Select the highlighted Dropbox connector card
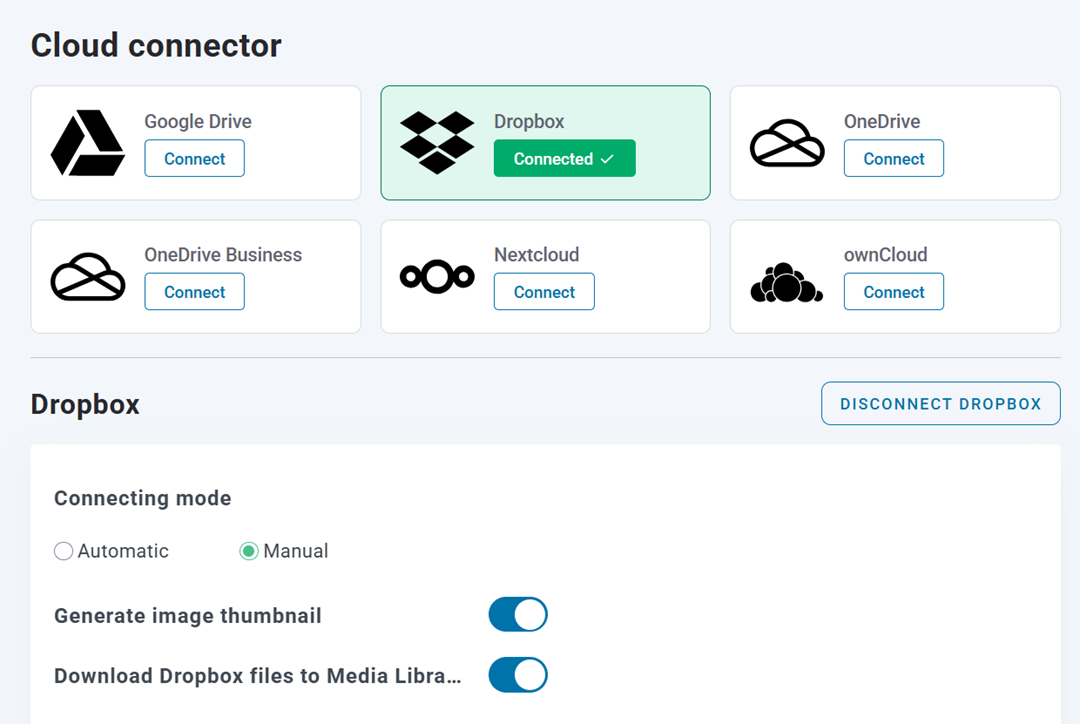This screenshot has width=1080, height=724. click(x=545, y=142)
